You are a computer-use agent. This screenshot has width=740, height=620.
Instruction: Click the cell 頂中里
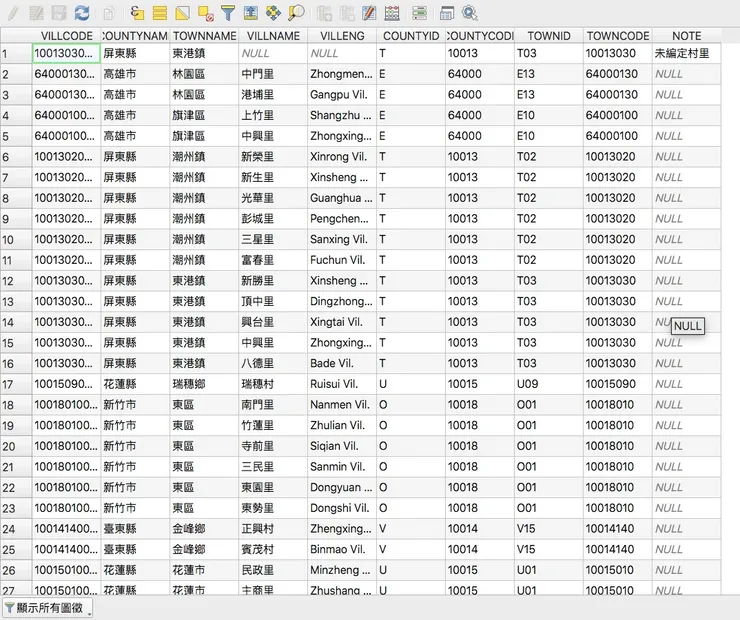(273, 302)
